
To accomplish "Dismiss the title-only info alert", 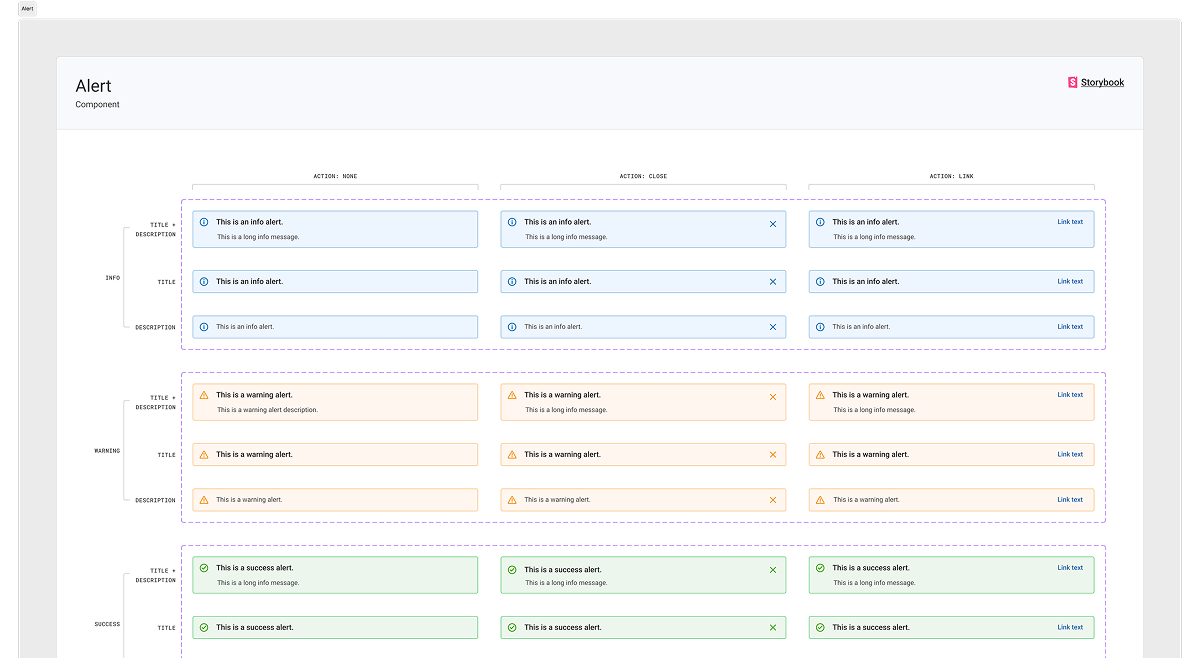I will point(773,282).
